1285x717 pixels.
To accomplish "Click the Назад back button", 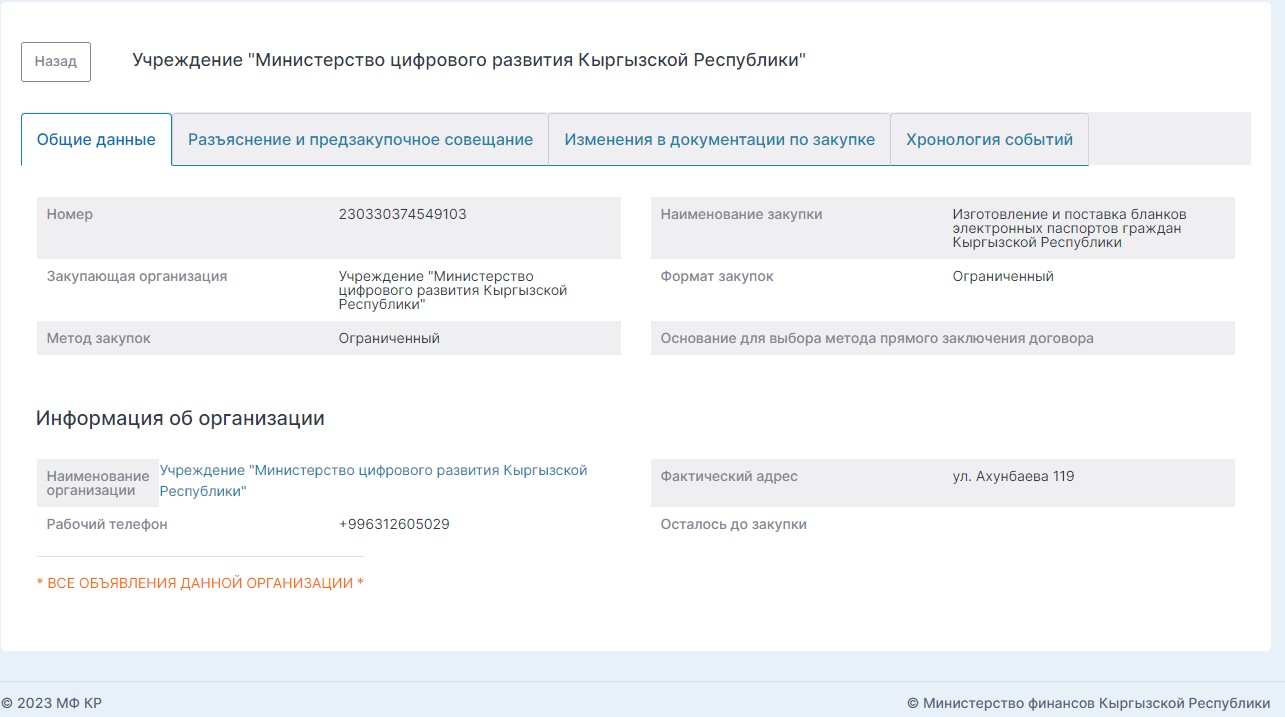I will [56, 62].
